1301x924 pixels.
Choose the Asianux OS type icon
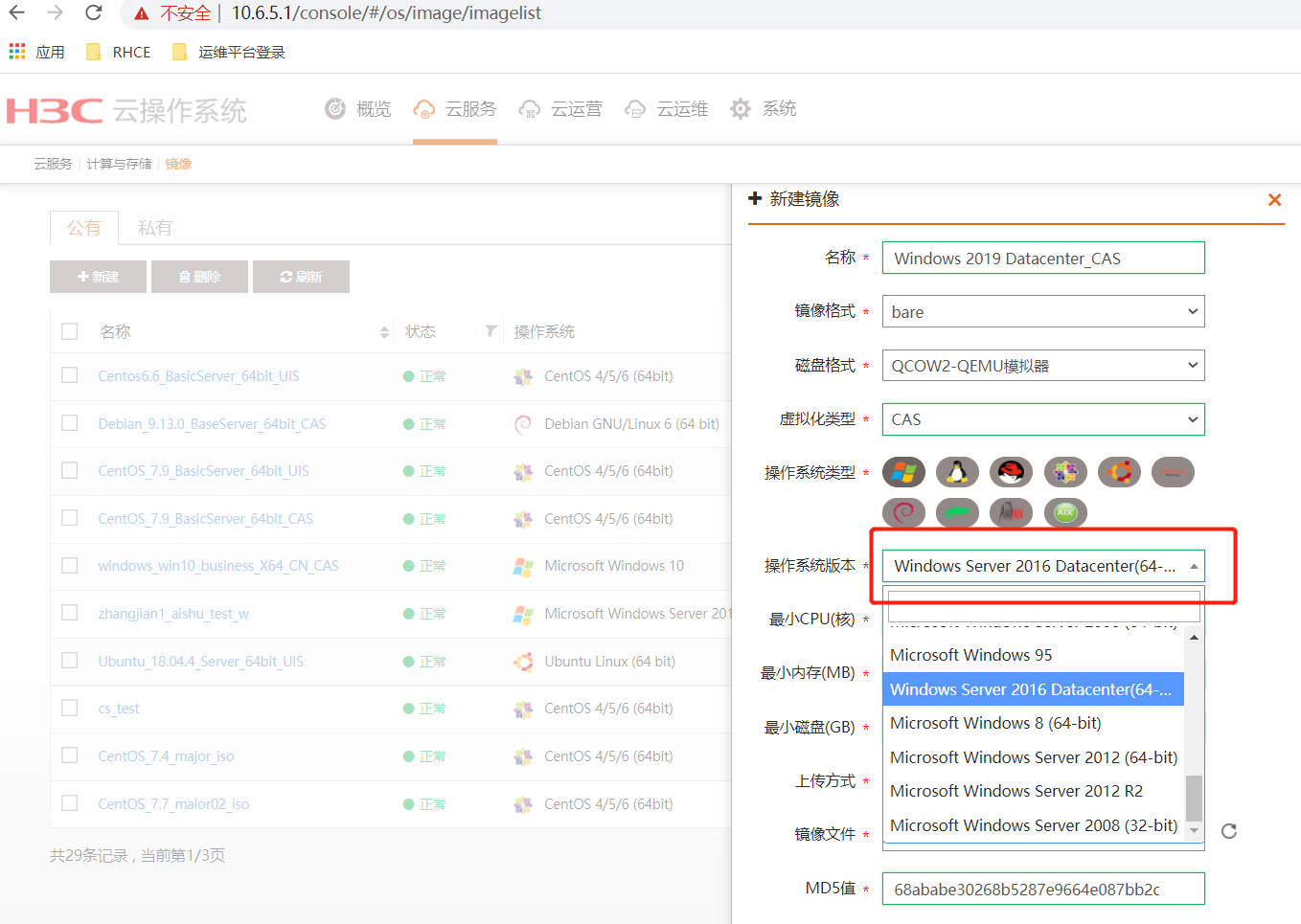[1011, 512]
